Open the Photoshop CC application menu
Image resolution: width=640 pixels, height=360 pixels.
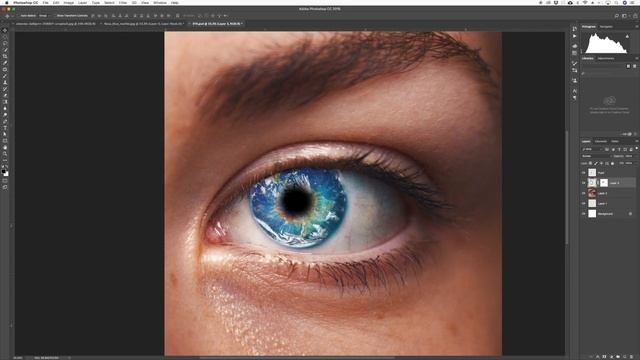(x=25, y=2)
